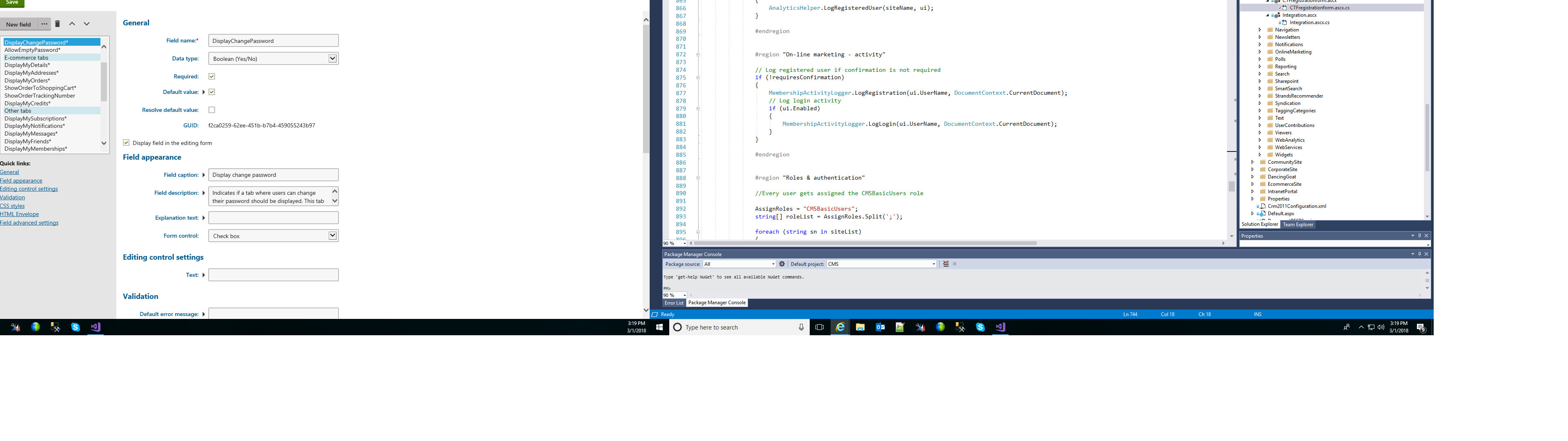The width and height of the screenshot is (1568, 441).
Task: Open Package Manager settings gear icon
Action: click(782, 264)
